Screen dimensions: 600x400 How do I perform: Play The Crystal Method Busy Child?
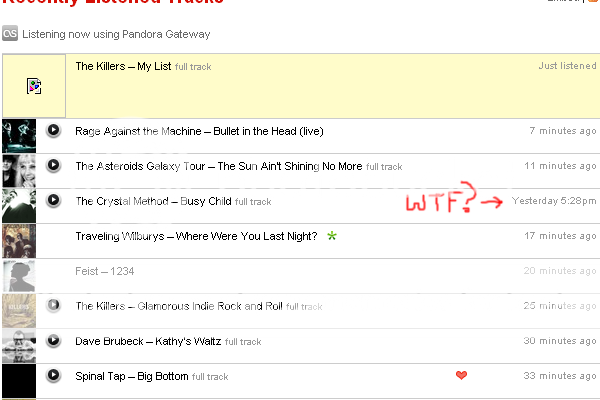pos(54,200)
